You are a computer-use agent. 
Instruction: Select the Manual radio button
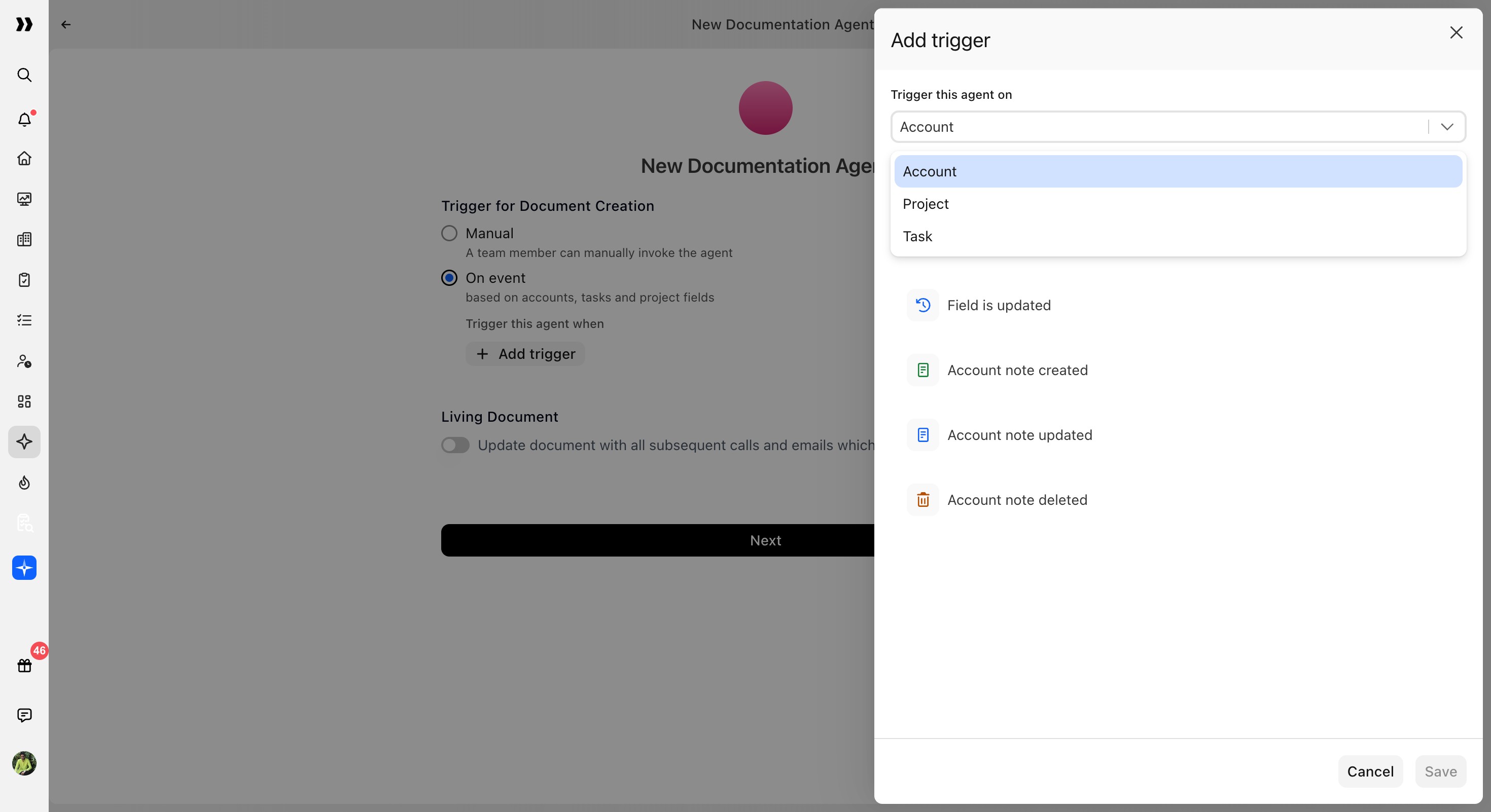(x=449, y=233)
